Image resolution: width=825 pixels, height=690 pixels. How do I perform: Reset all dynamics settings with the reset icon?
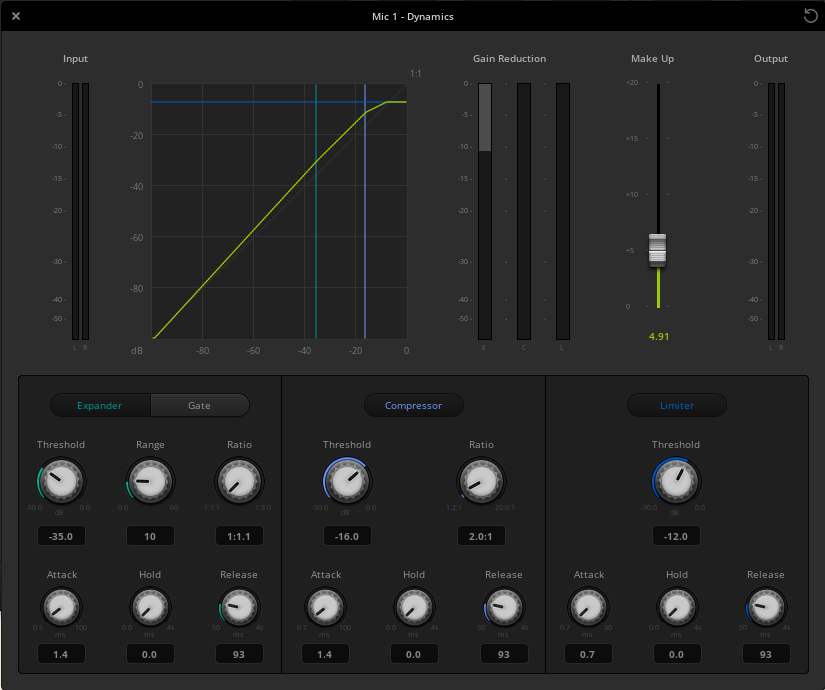coord(811,16)
